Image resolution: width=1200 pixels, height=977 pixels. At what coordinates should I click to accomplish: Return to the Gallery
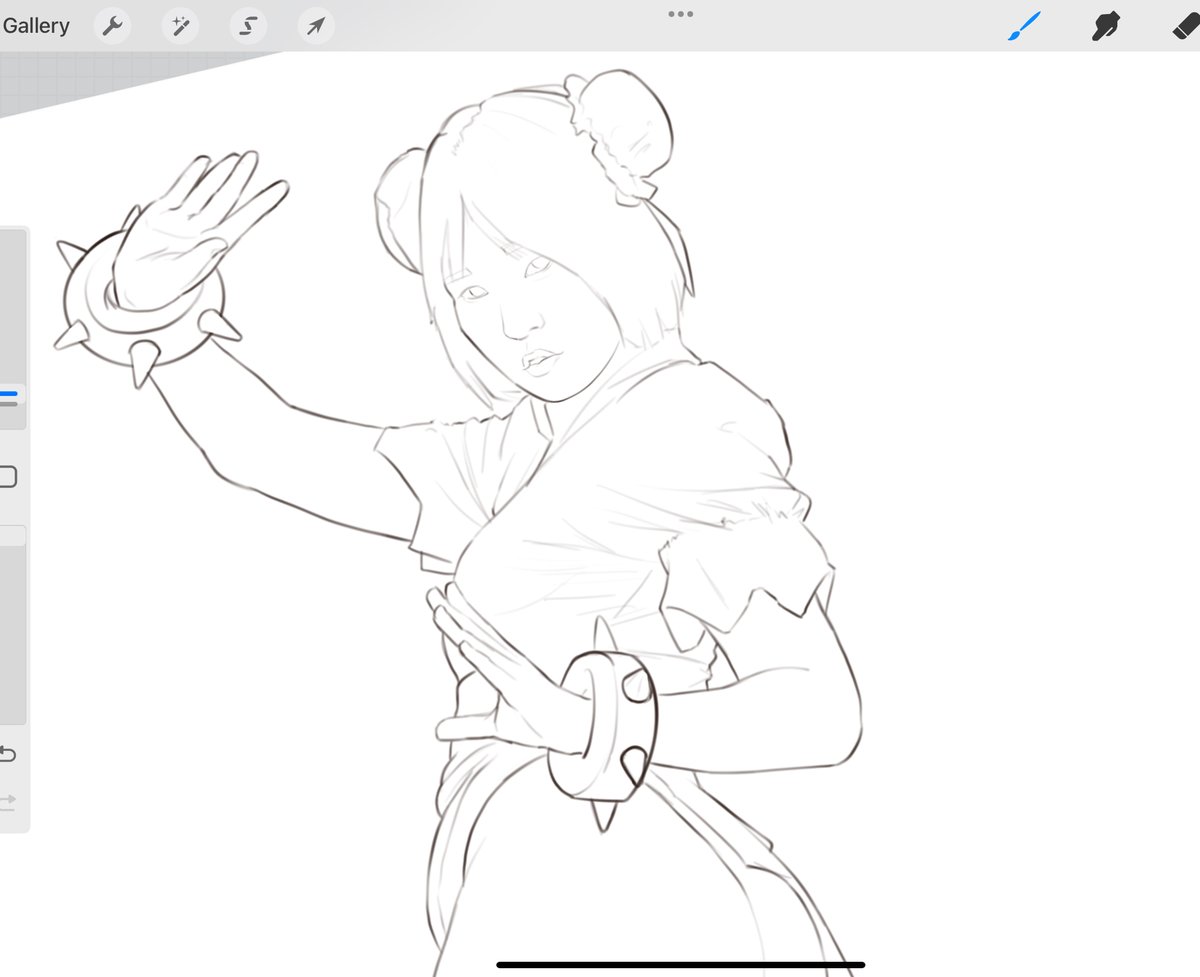pyautogui.click(x=37, y=26)
